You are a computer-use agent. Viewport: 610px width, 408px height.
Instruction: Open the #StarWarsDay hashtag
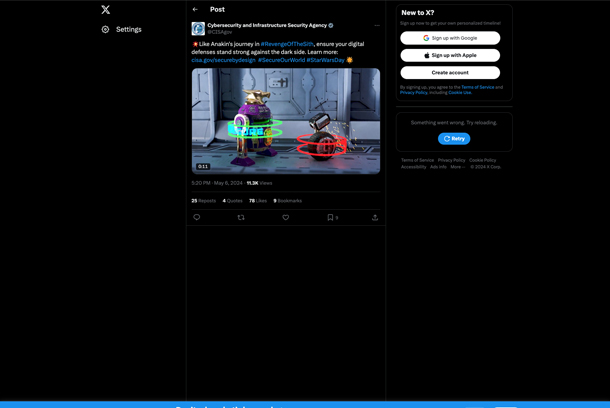pos(325,60)
